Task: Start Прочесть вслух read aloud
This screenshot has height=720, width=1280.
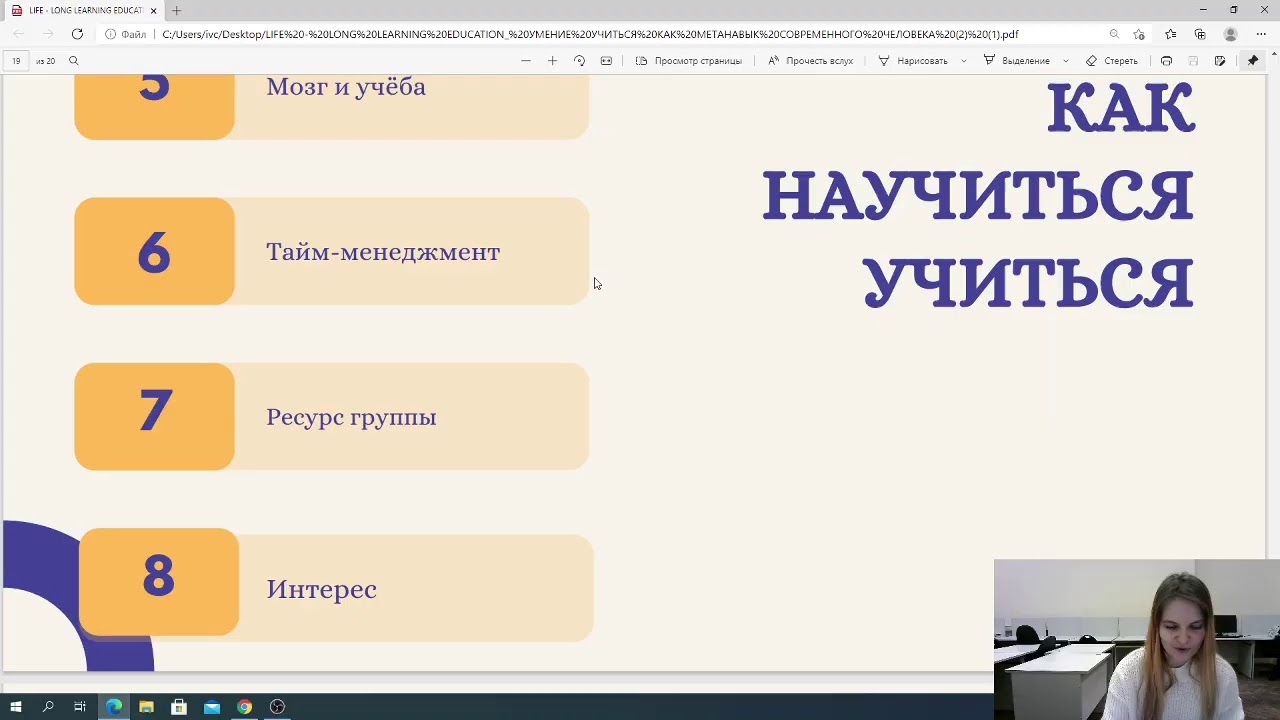Action: (810, 61)
